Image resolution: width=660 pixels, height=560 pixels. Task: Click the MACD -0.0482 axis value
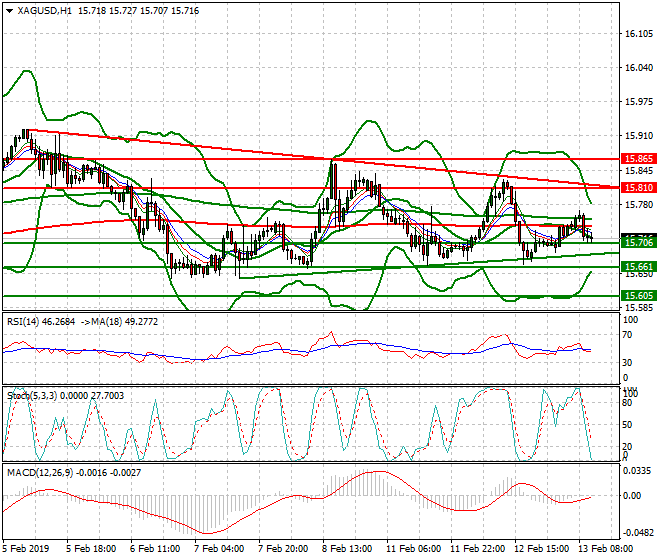(638, 533)
